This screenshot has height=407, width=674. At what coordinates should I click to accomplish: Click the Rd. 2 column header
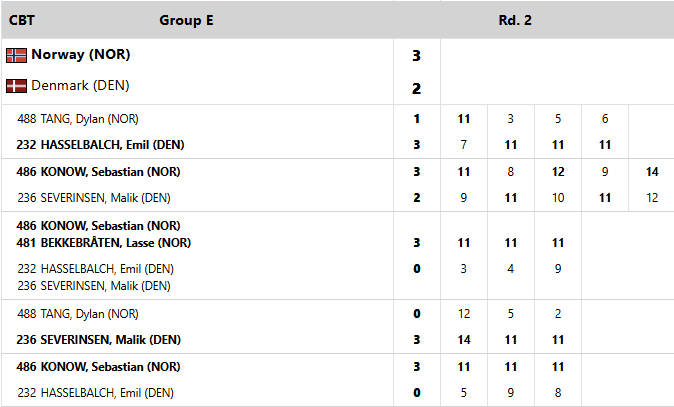515,20
